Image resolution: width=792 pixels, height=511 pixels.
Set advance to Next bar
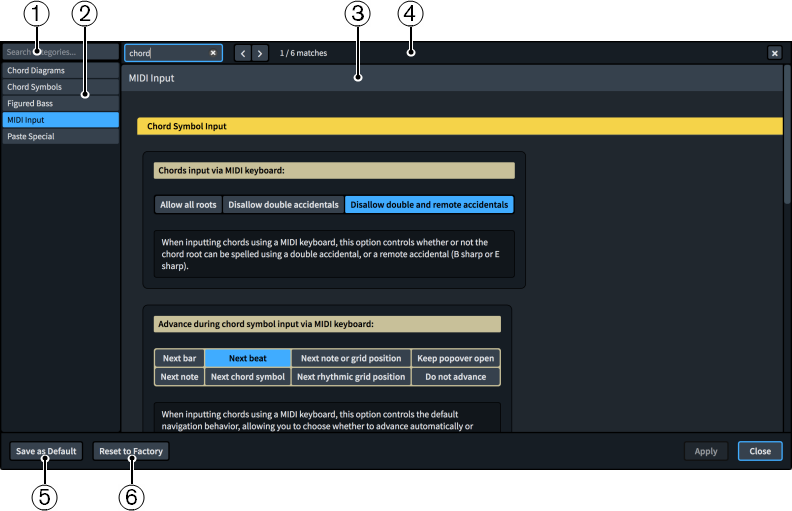(179, 358)
